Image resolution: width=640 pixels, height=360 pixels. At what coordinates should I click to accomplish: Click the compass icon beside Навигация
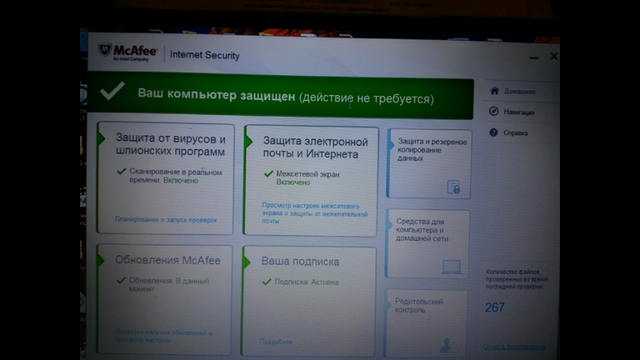[493, 111]
